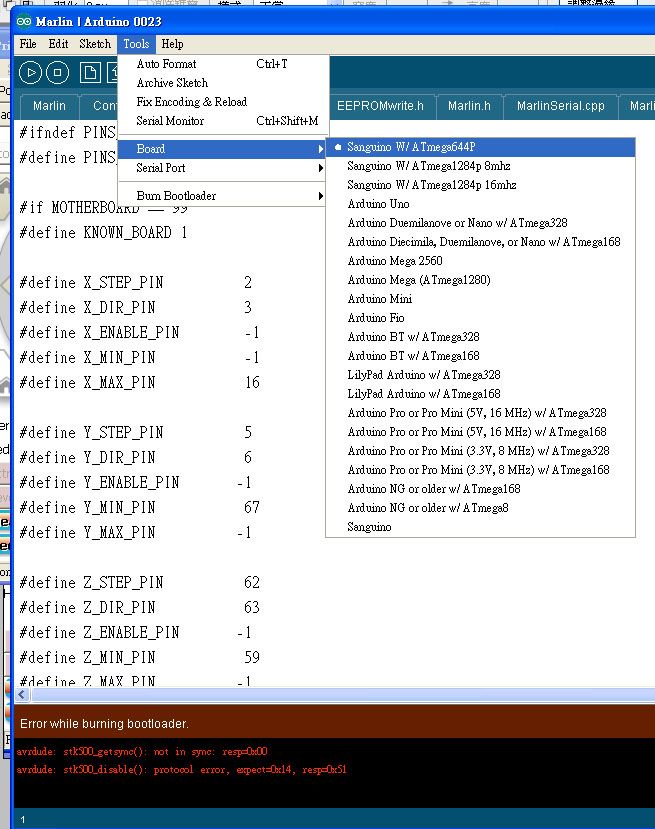Switch to the Marlin tab
This screenshot has height=829, width=655.
click(x=49, y=106)
